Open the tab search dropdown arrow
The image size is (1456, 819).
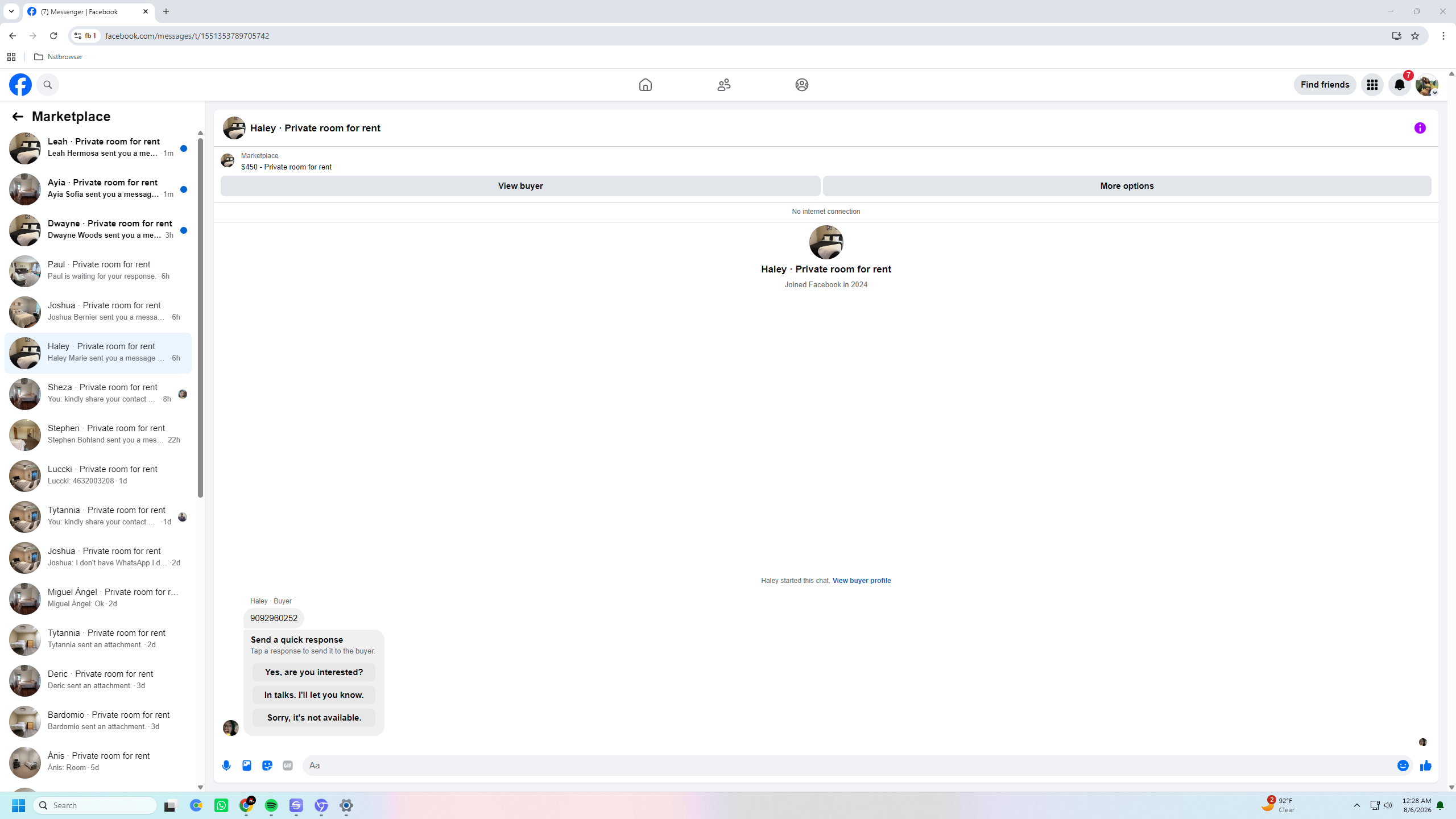coord(11,11)
